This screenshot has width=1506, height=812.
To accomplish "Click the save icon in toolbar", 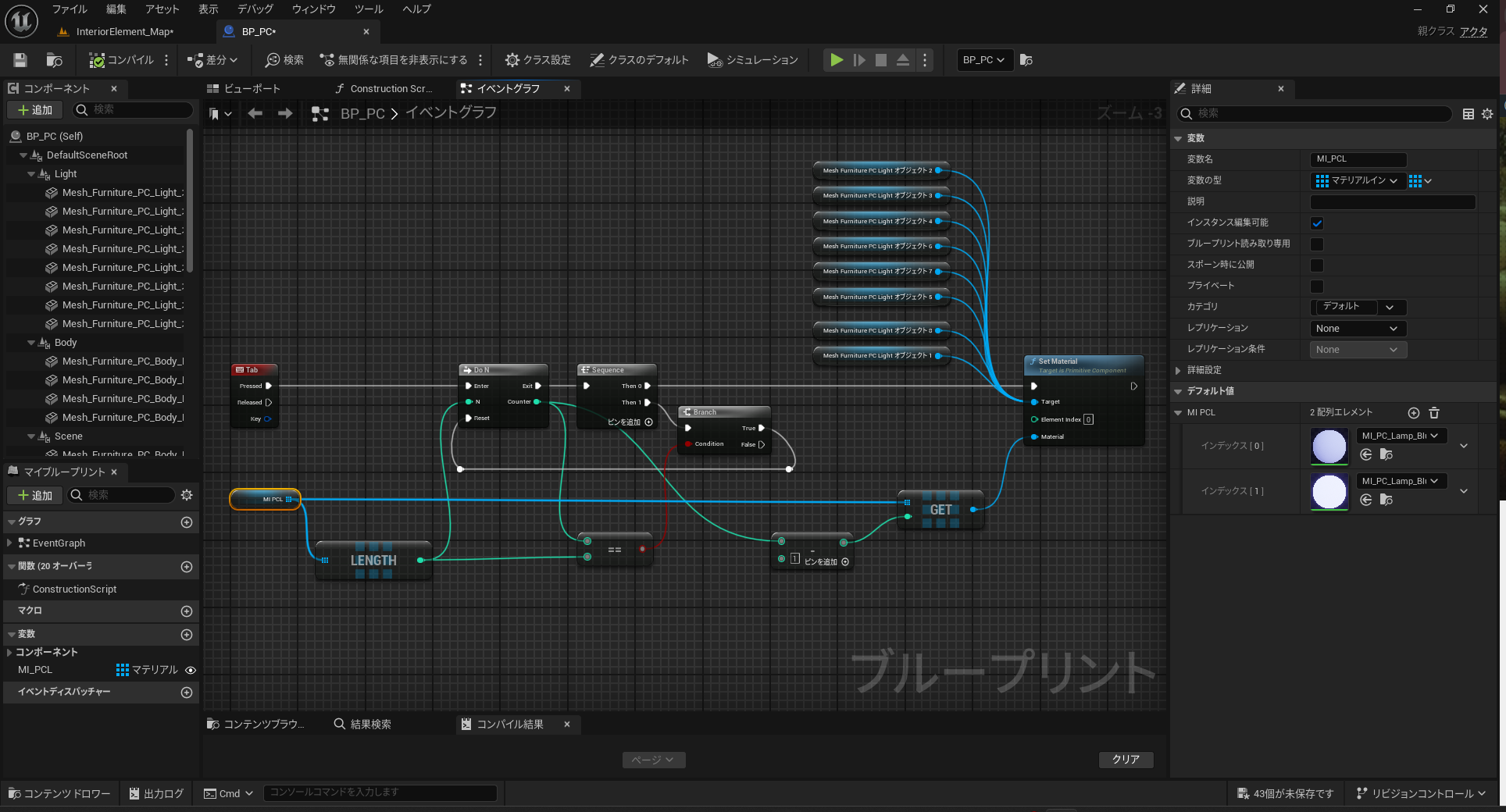I will tap(20, 60).
